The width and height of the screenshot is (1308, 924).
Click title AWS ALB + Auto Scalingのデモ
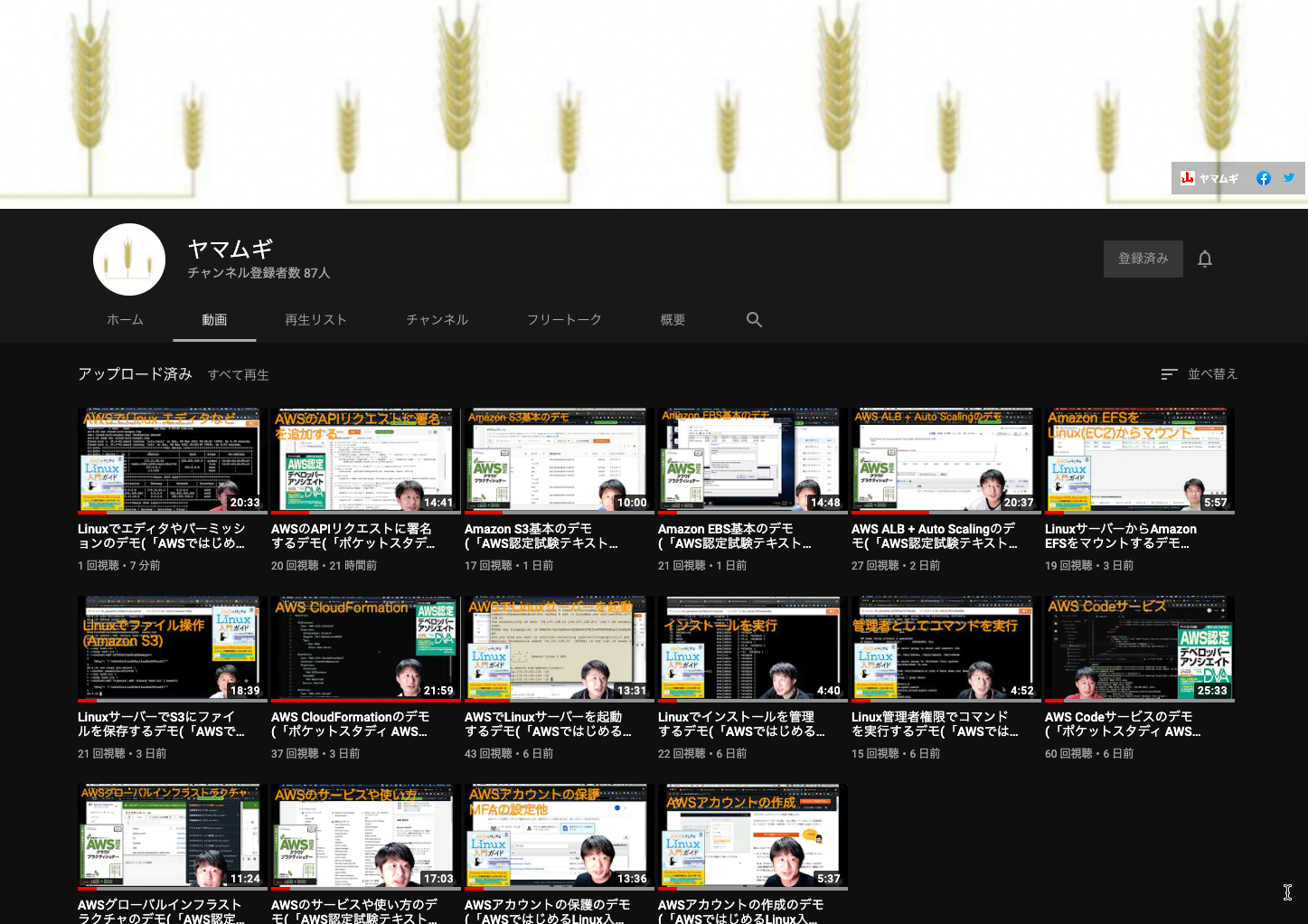(x=935, y=536)
